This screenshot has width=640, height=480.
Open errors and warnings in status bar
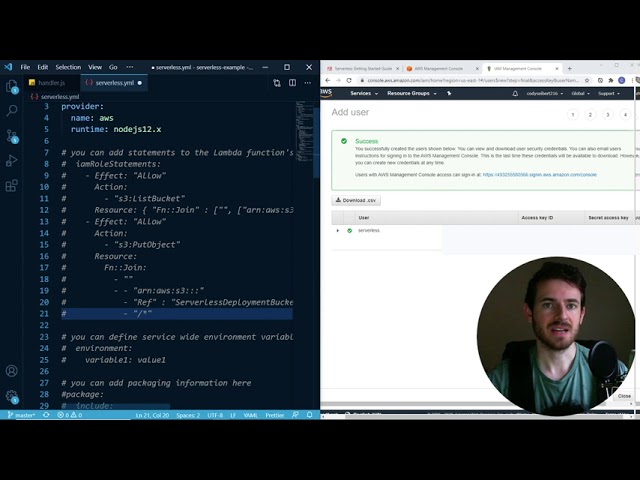(69, 415)
